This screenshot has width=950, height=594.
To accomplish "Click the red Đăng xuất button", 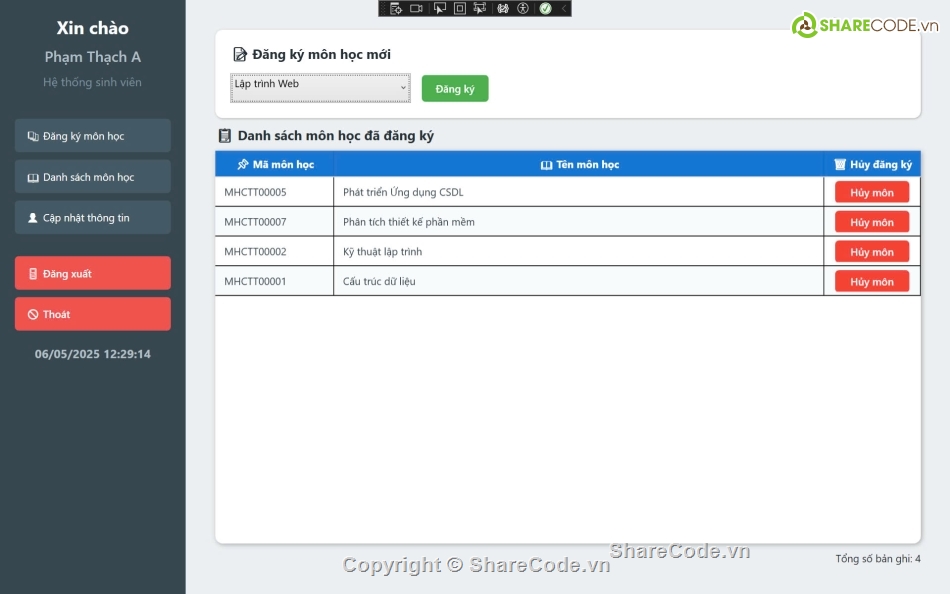I will point(93,273).
